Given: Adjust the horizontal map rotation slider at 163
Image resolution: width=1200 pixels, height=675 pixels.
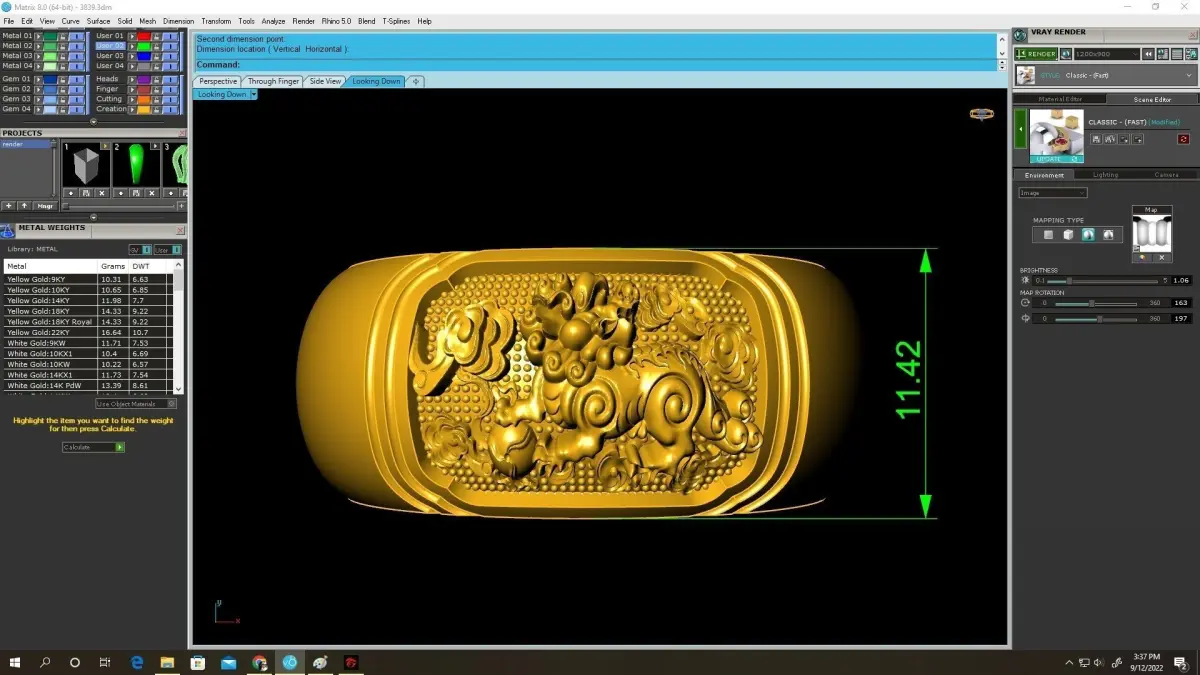Looking at the screenshot, I should pos(1092,303).
